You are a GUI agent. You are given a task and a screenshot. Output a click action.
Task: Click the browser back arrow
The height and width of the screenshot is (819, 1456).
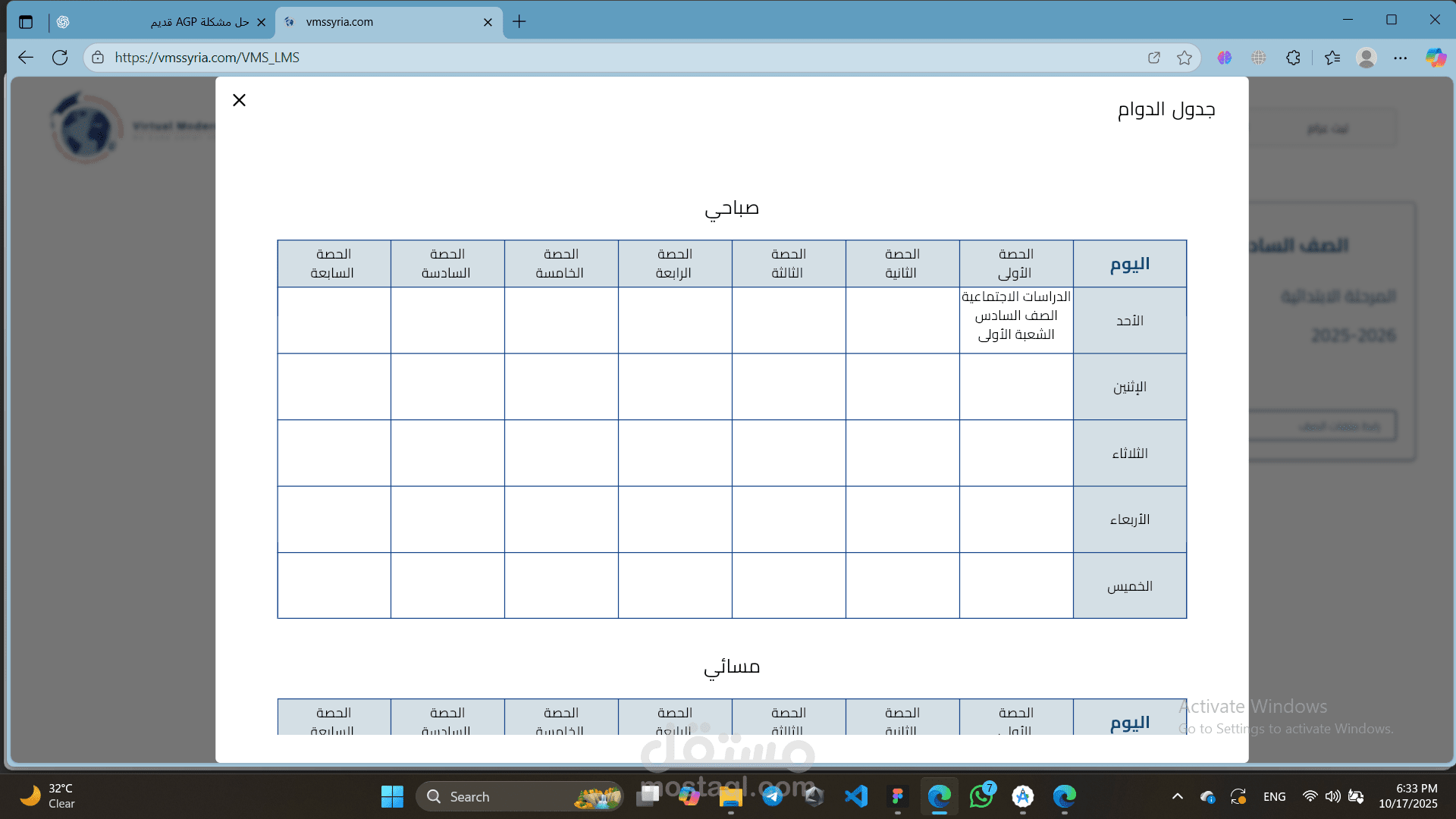pyautogui.click(x=26, y=58)
